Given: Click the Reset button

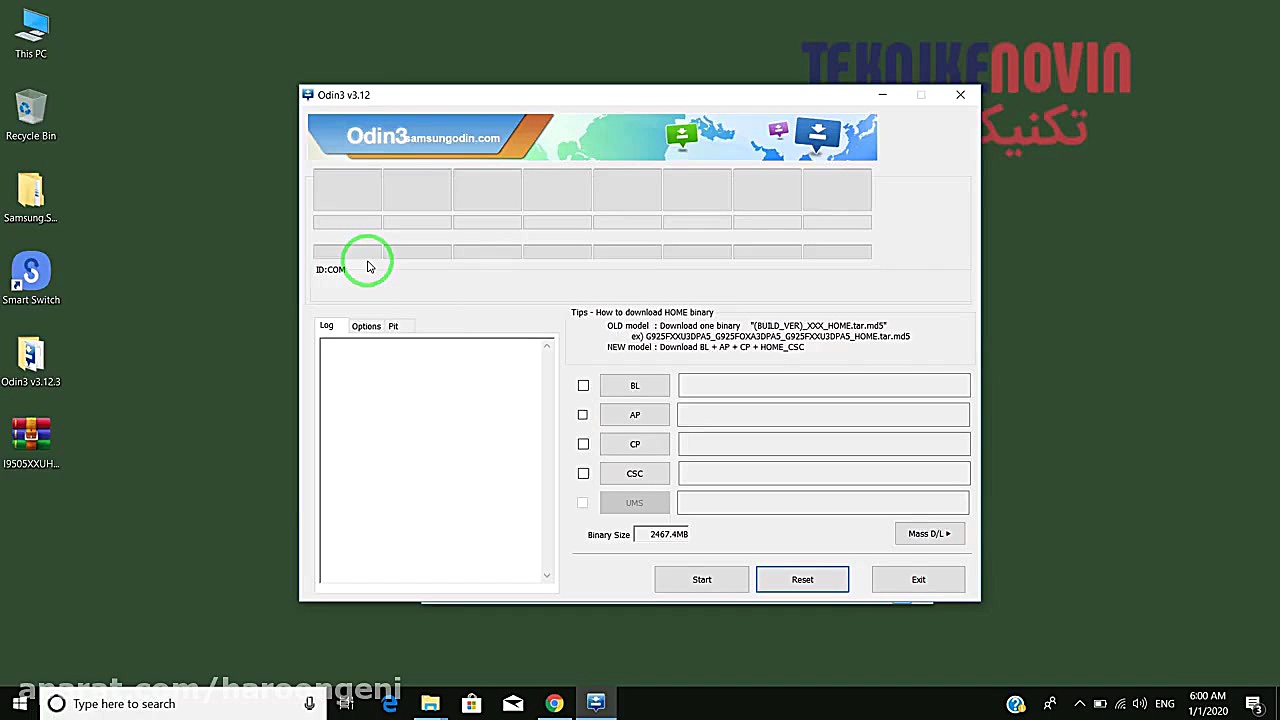Looking at the screenshot, I should pos(802,580).
